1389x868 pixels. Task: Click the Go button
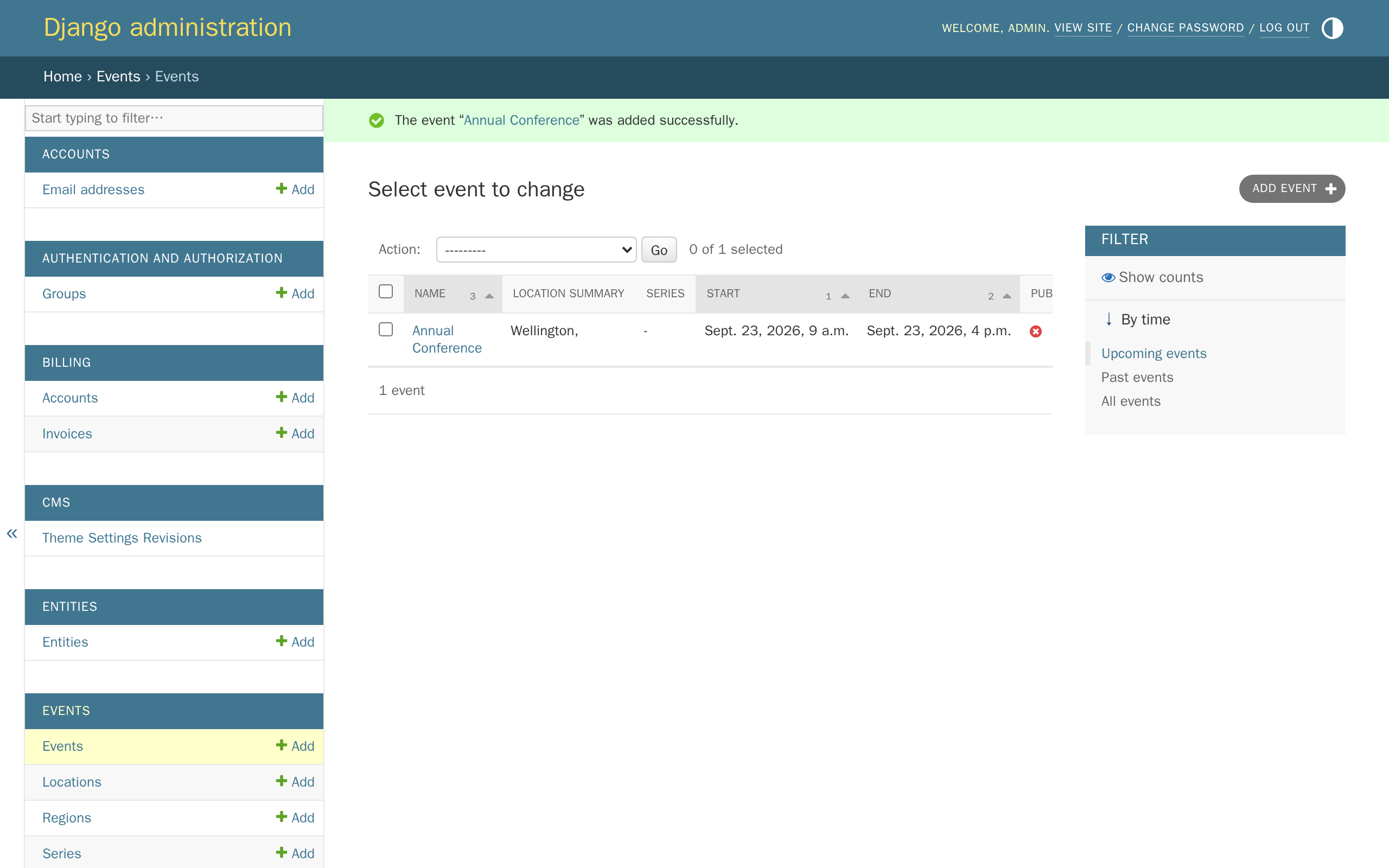pyautogui.click(x=659, y=250)
